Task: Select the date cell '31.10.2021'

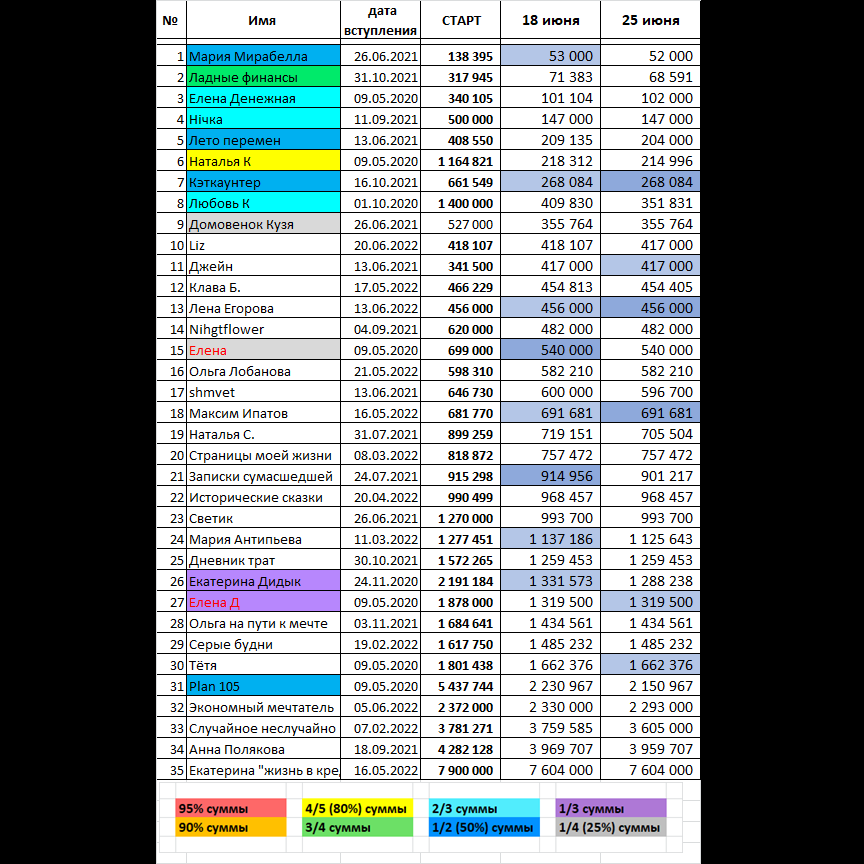Action: [381, 77]
